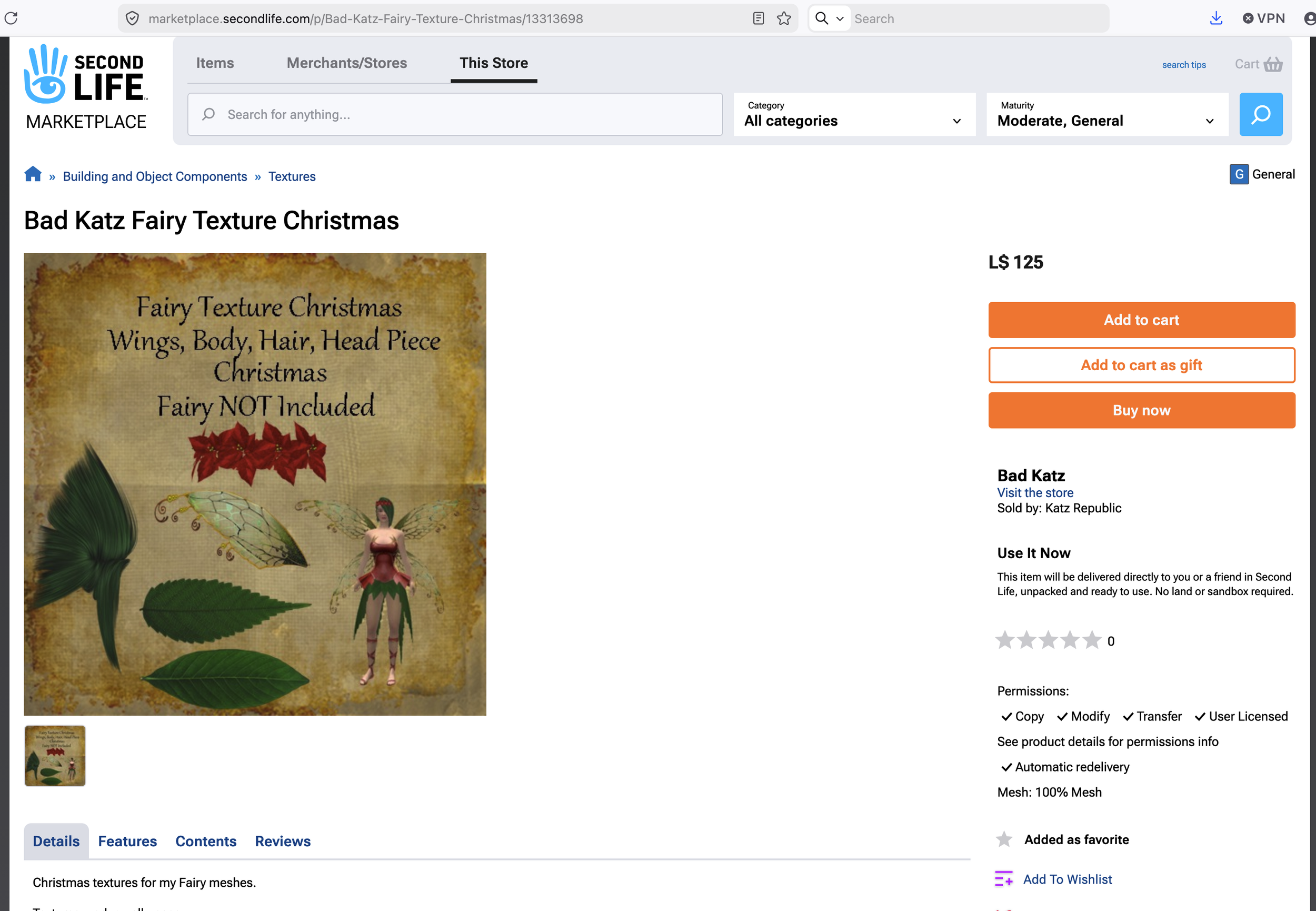Click the Added as favorite label
The height and width of the screenshot is (911, 1316).
[1076, 839]
